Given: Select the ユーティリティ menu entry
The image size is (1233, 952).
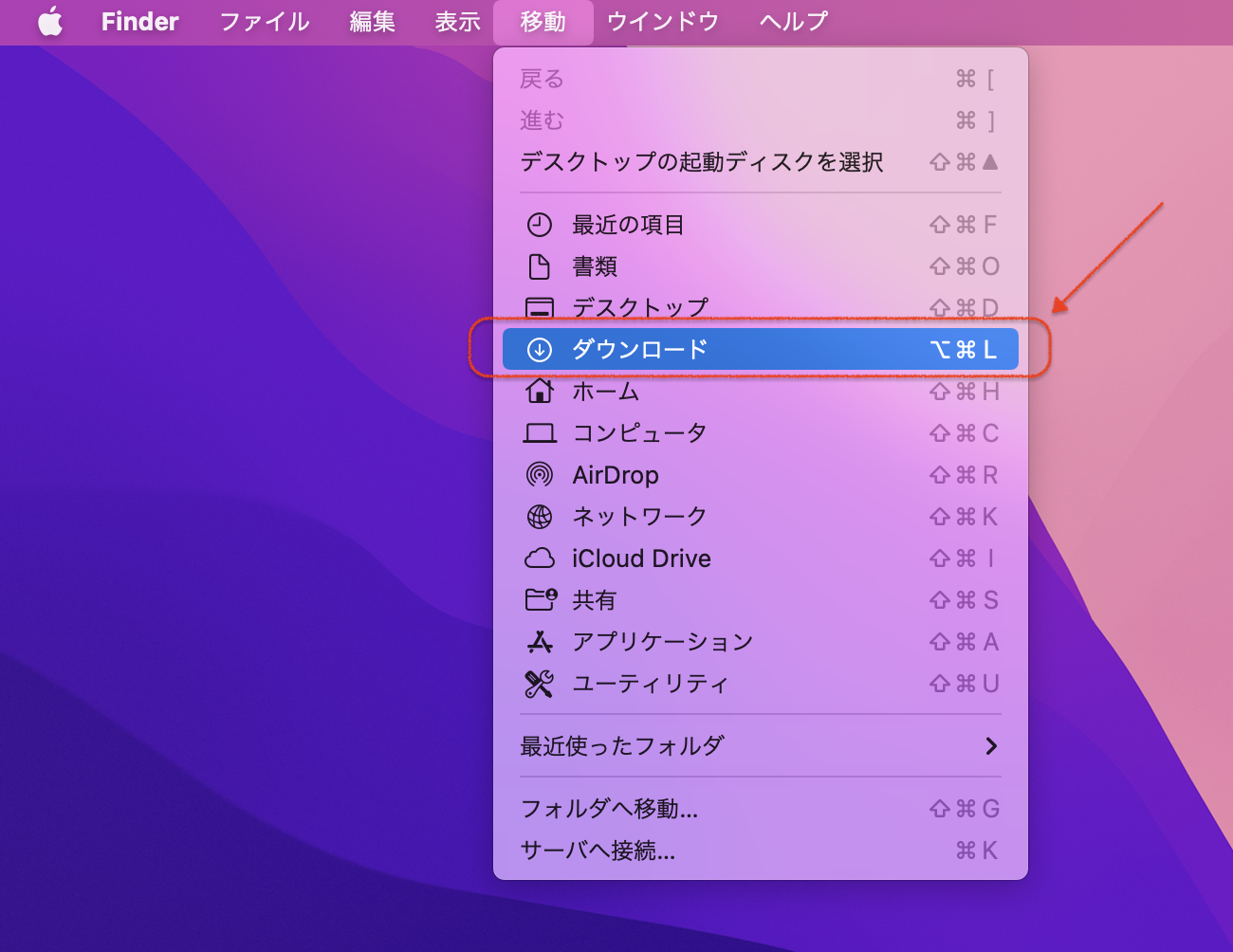Looking at the screenshot, I should click(x=760, y=684).
